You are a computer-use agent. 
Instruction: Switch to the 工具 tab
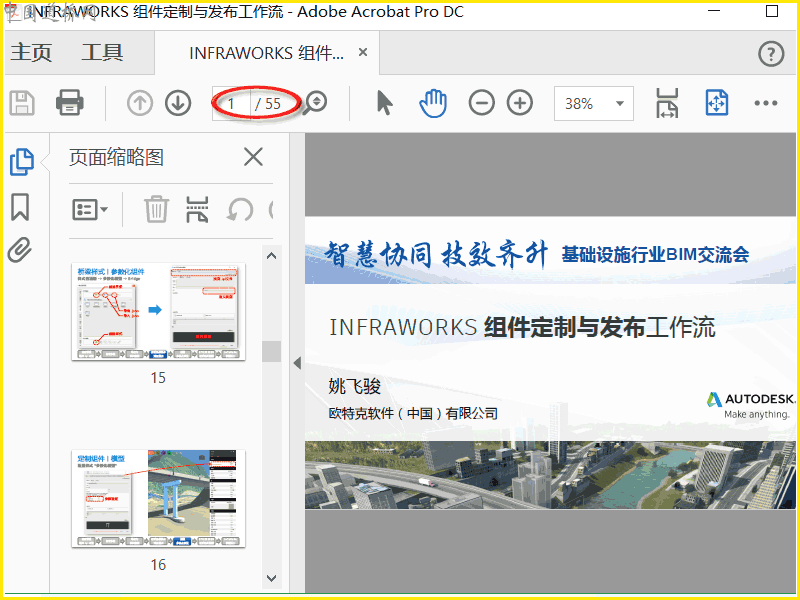pyautogui.click(x=102, y=53)
